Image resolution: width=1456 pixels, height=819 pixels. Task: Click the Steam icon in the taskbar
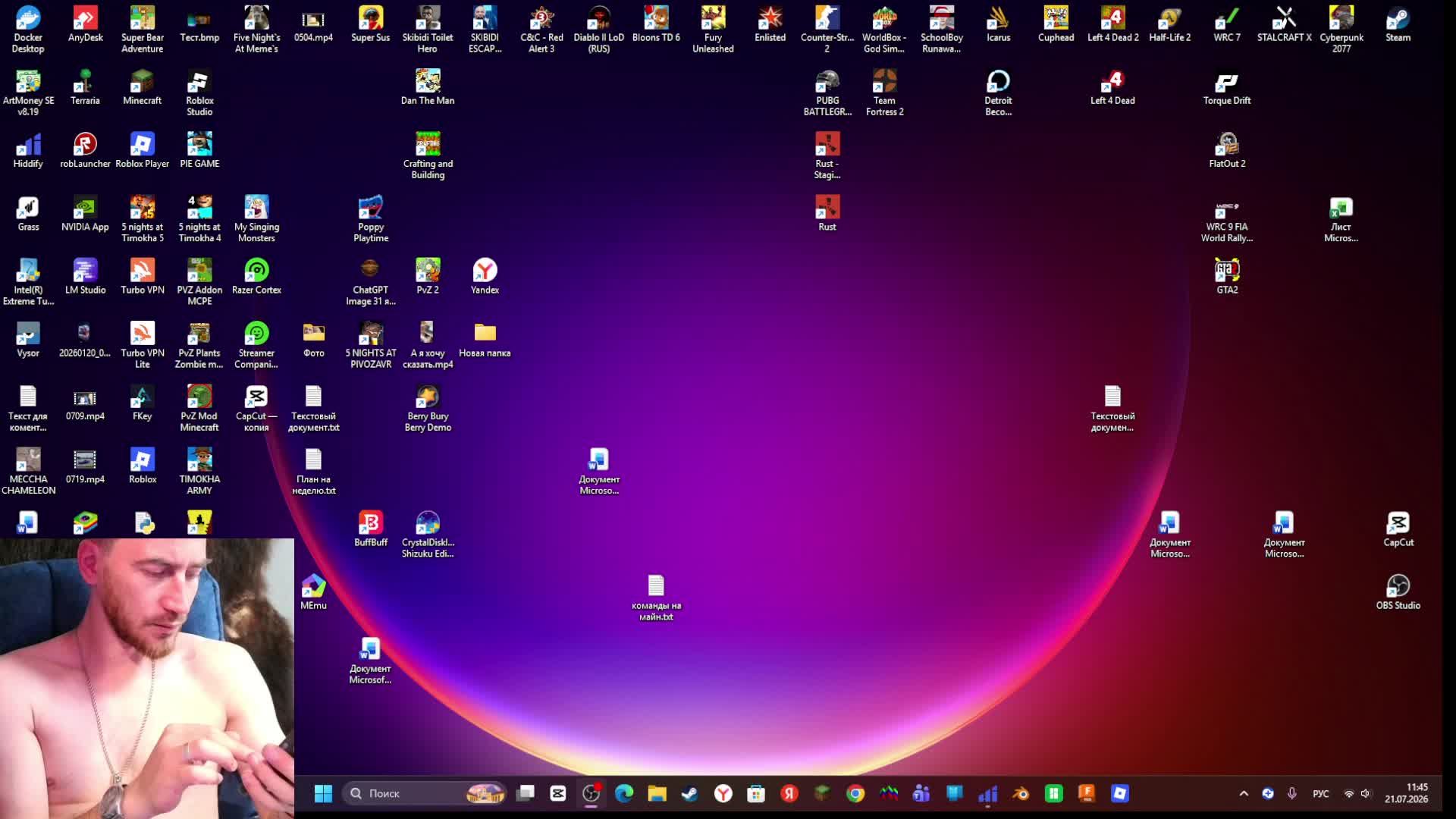click(x=690, y=793)
